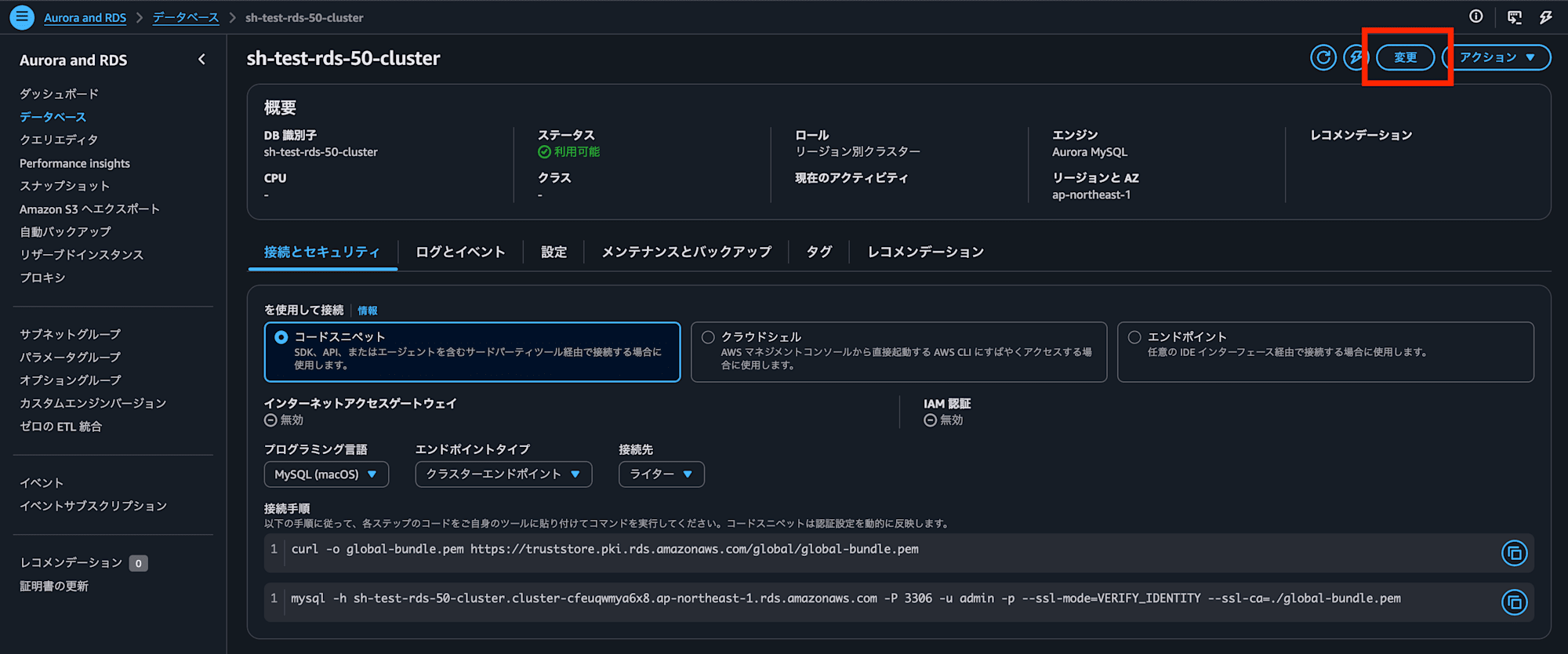The height and width of the screenshot is (654, 1568).
Task: Click データベース breadcrumb link
Action: coord(186,17)
